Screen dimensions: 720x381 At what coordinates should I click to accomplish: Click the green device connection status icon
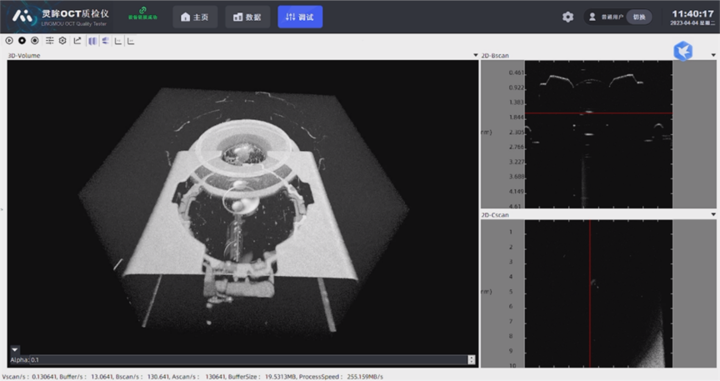[143, 13]
